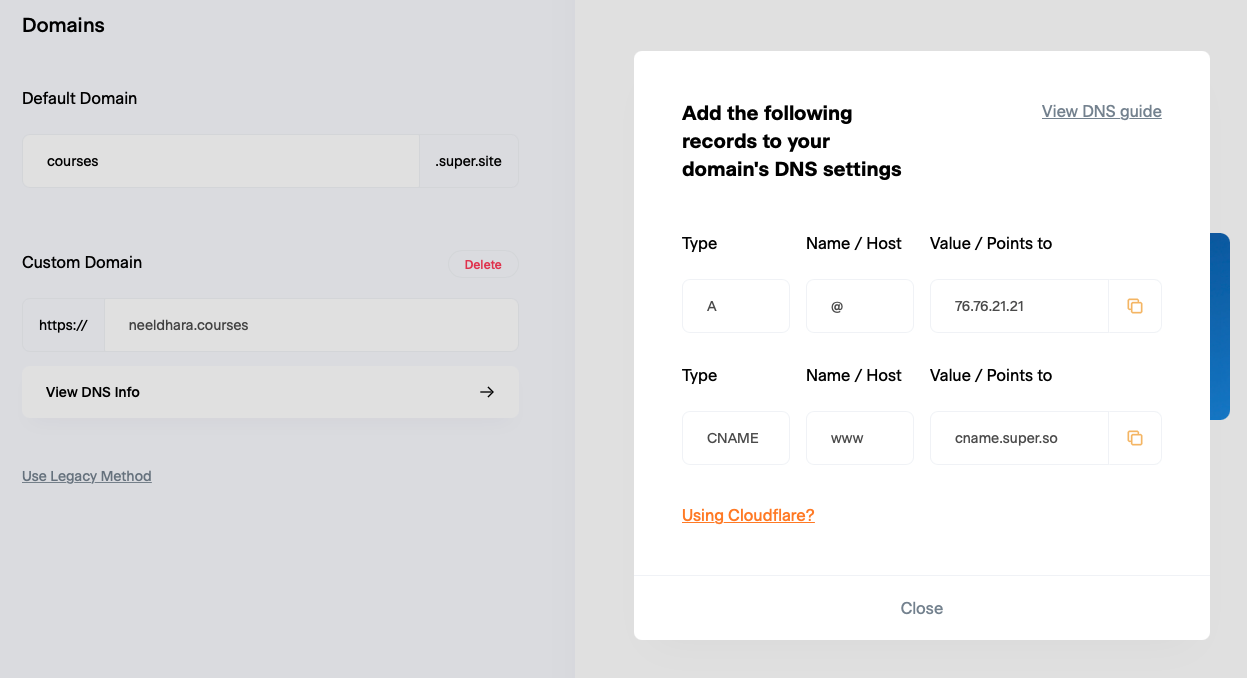Click the default domain field containing courses

221,161
